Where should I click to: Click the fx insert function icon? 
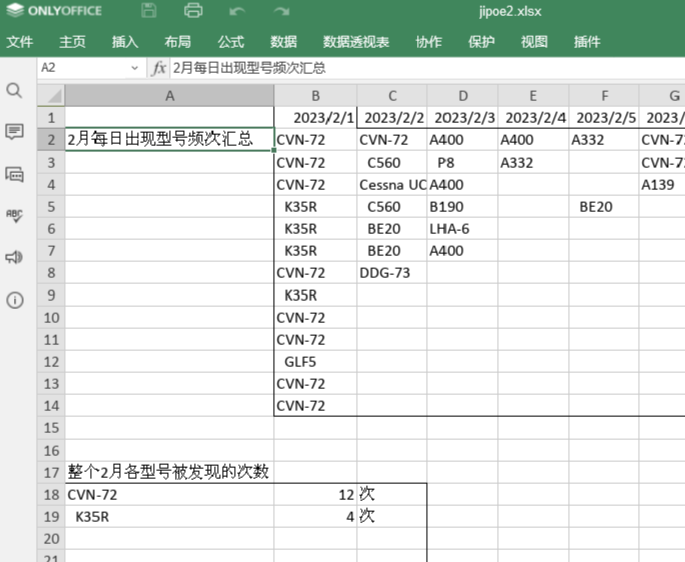pyautogui.click(x=159, y=68)
